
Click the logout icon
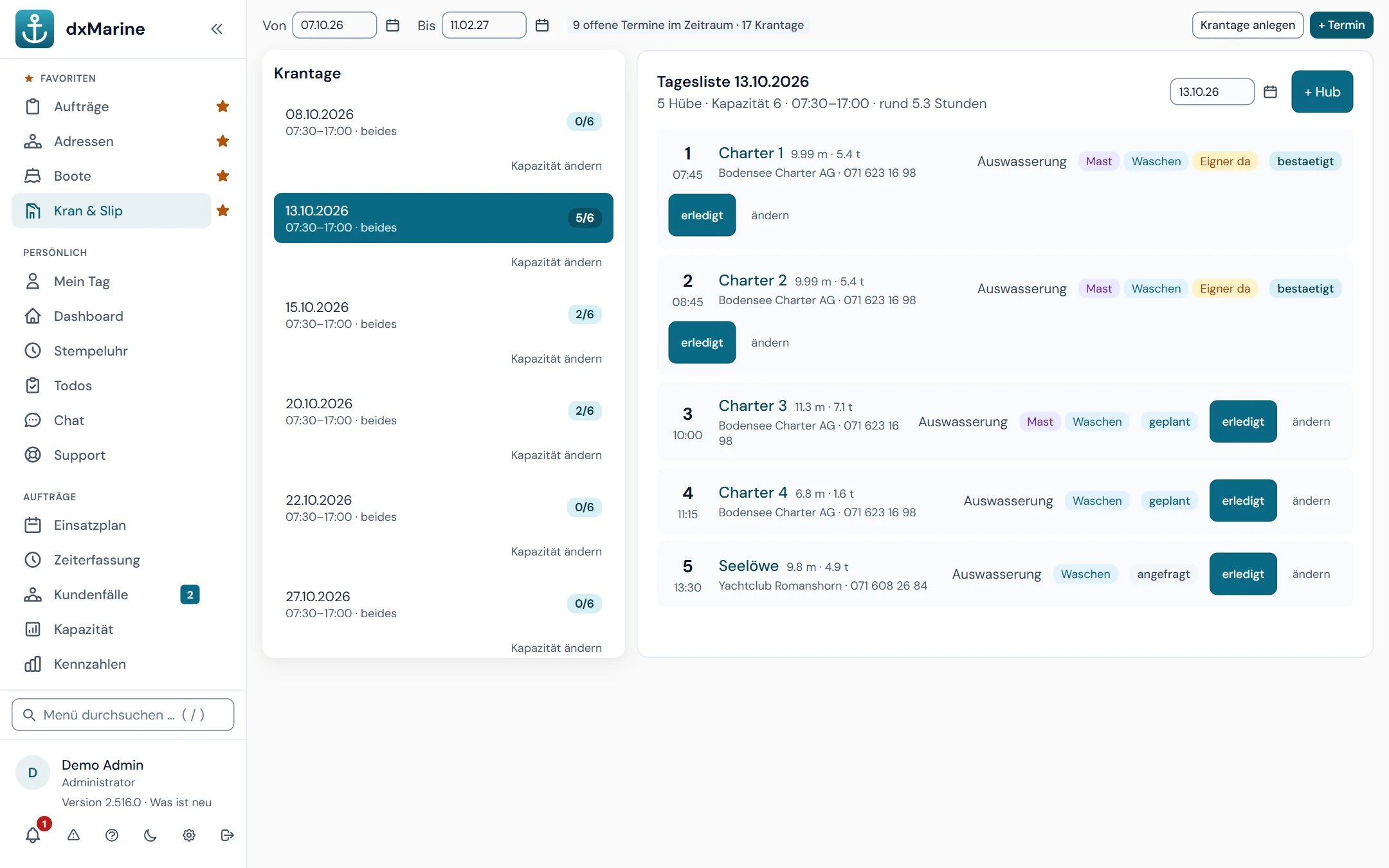point(228,835)
